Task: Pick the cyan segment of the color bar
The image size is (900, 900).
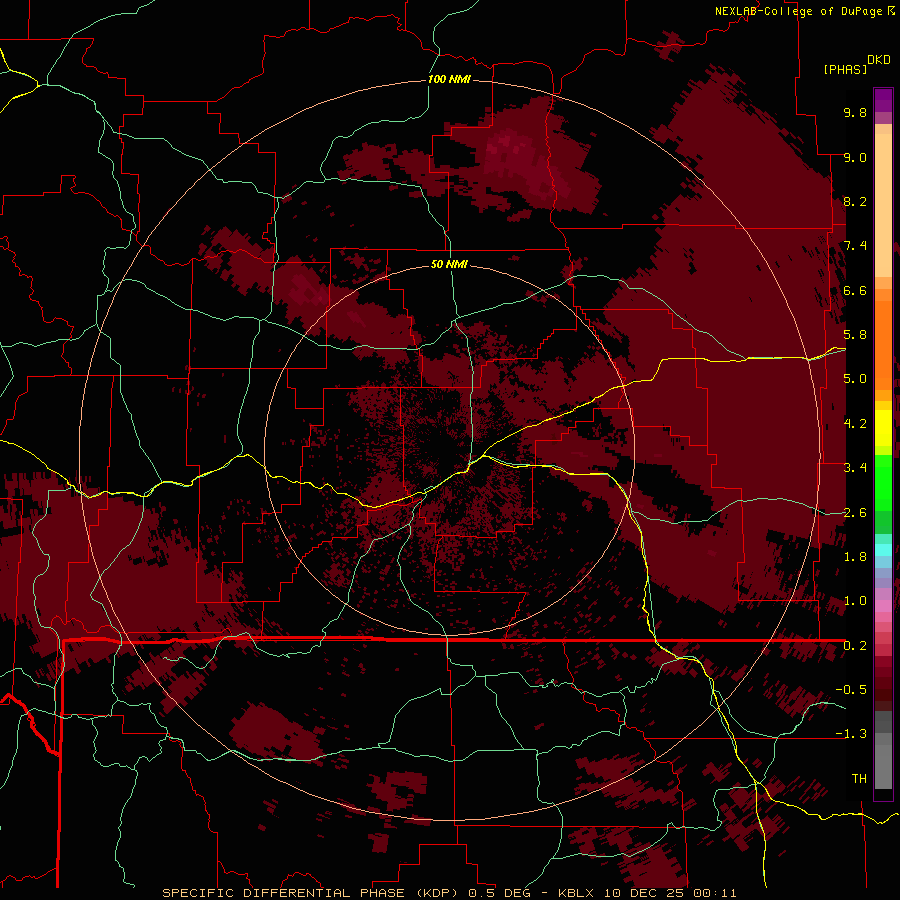Action: [x=883, y=550]
